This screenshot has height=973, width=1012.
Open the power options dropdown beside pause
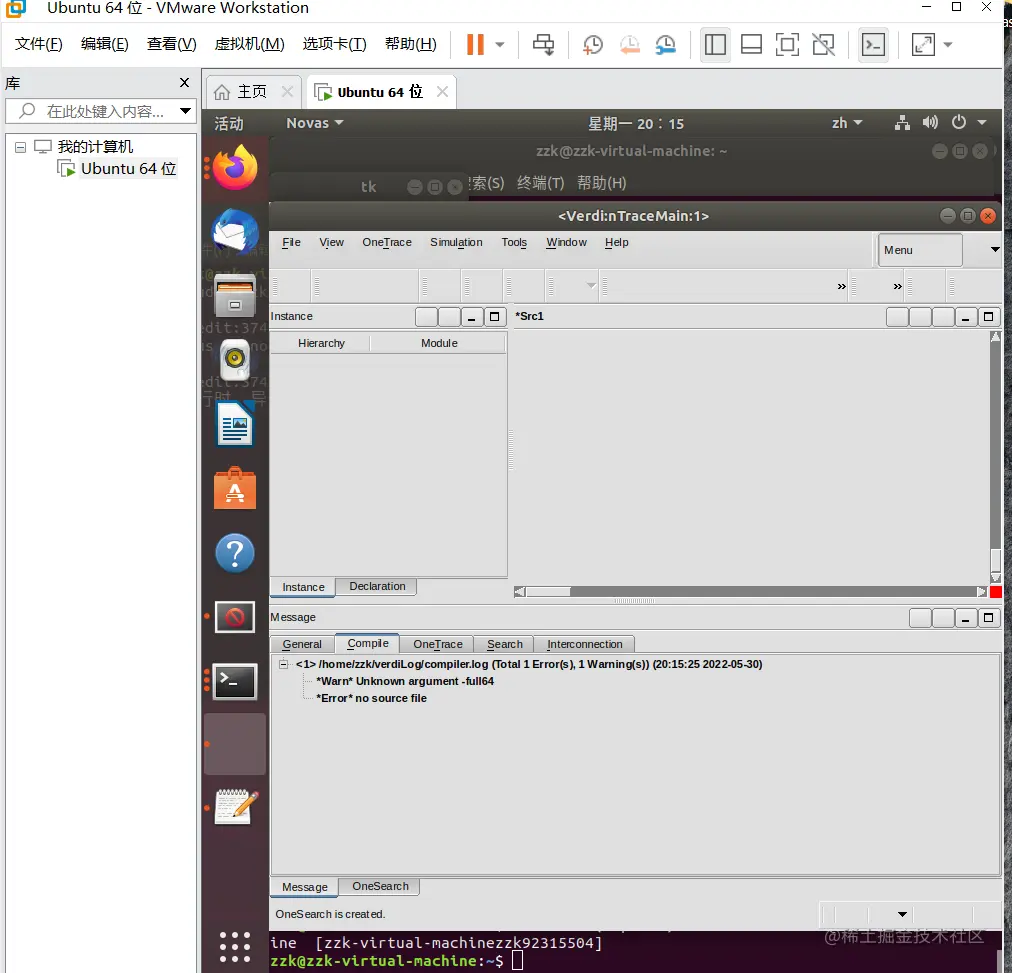(x=500, y=45)
